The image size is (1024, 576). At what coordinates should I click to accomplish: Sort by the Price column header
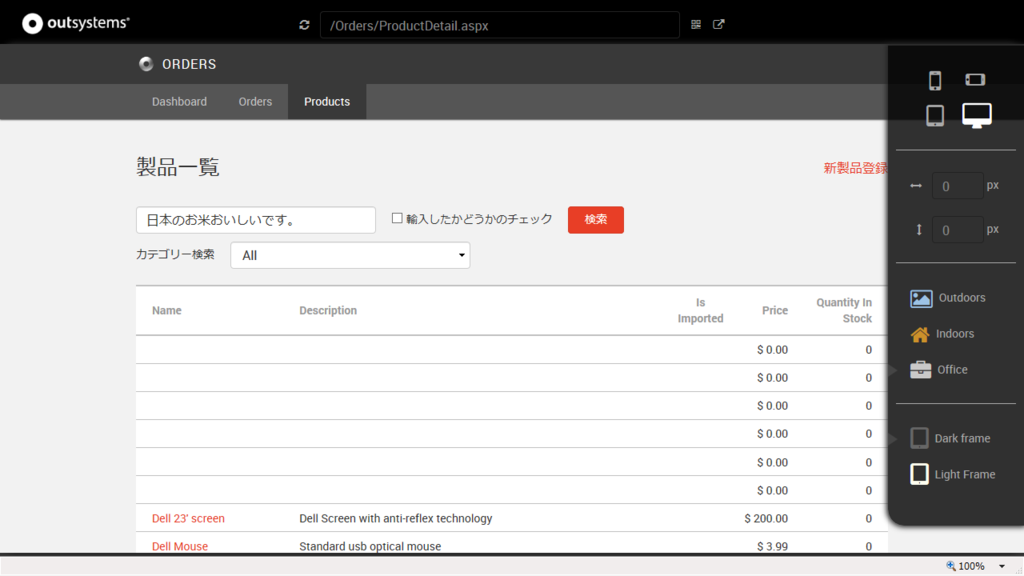pyautogui.click(x=775, y=311)
